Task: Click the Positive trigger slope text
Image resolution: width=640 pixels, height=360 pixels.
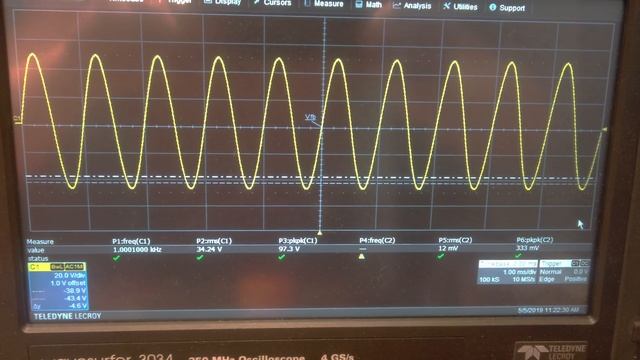Action: coord(576,279)
